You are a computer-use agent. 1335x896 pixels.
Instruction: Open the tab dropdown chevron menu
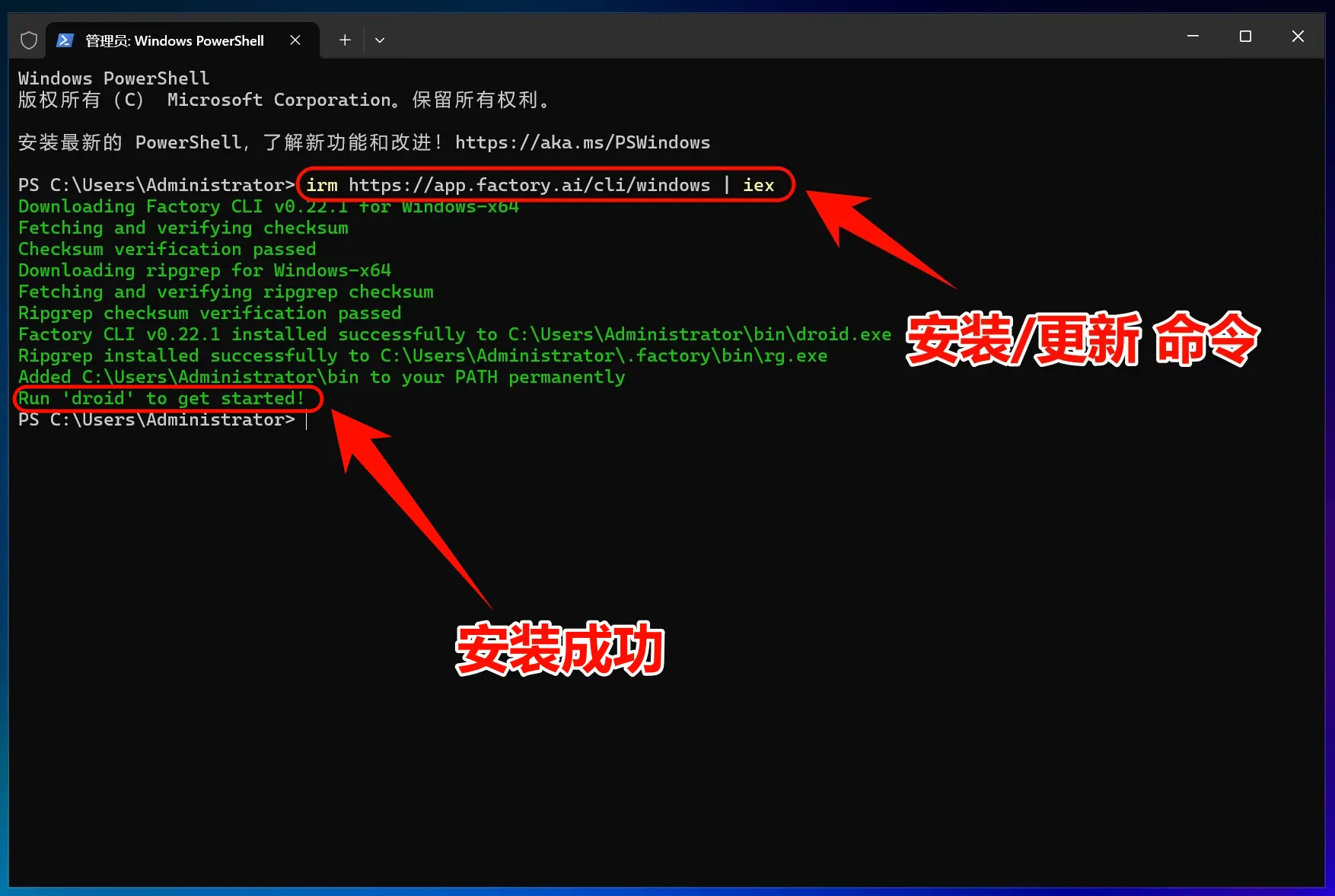379,40
